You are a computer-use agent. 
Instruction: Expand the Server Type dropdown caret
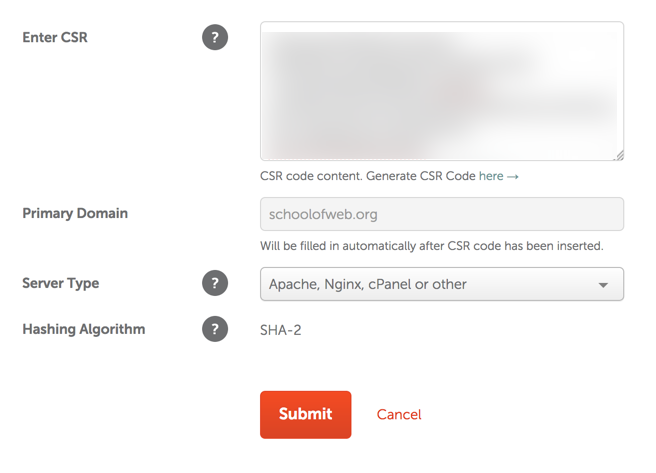[603, 285]
